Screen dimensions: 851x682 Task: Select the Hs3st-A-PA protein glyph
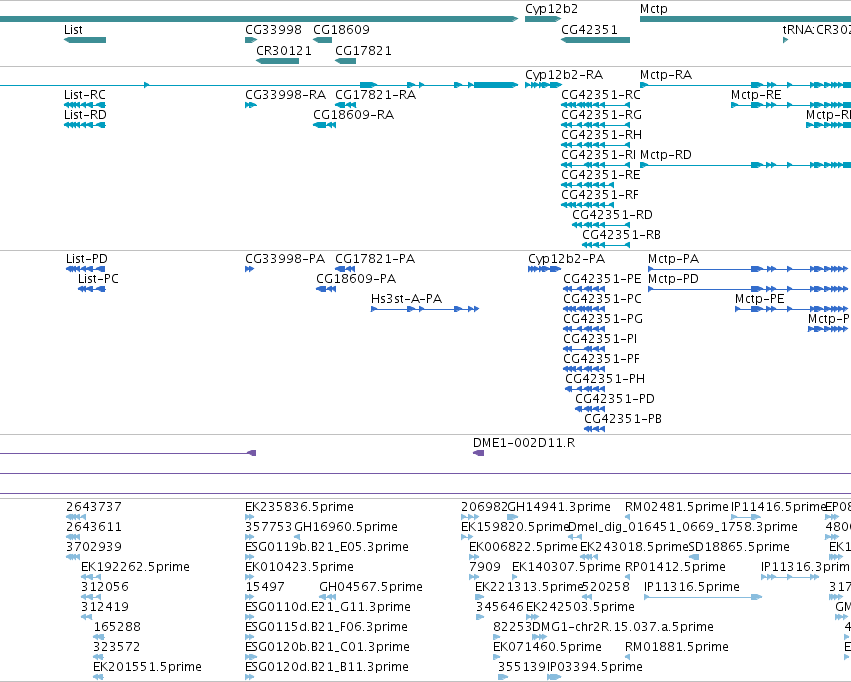click(425, 309)
